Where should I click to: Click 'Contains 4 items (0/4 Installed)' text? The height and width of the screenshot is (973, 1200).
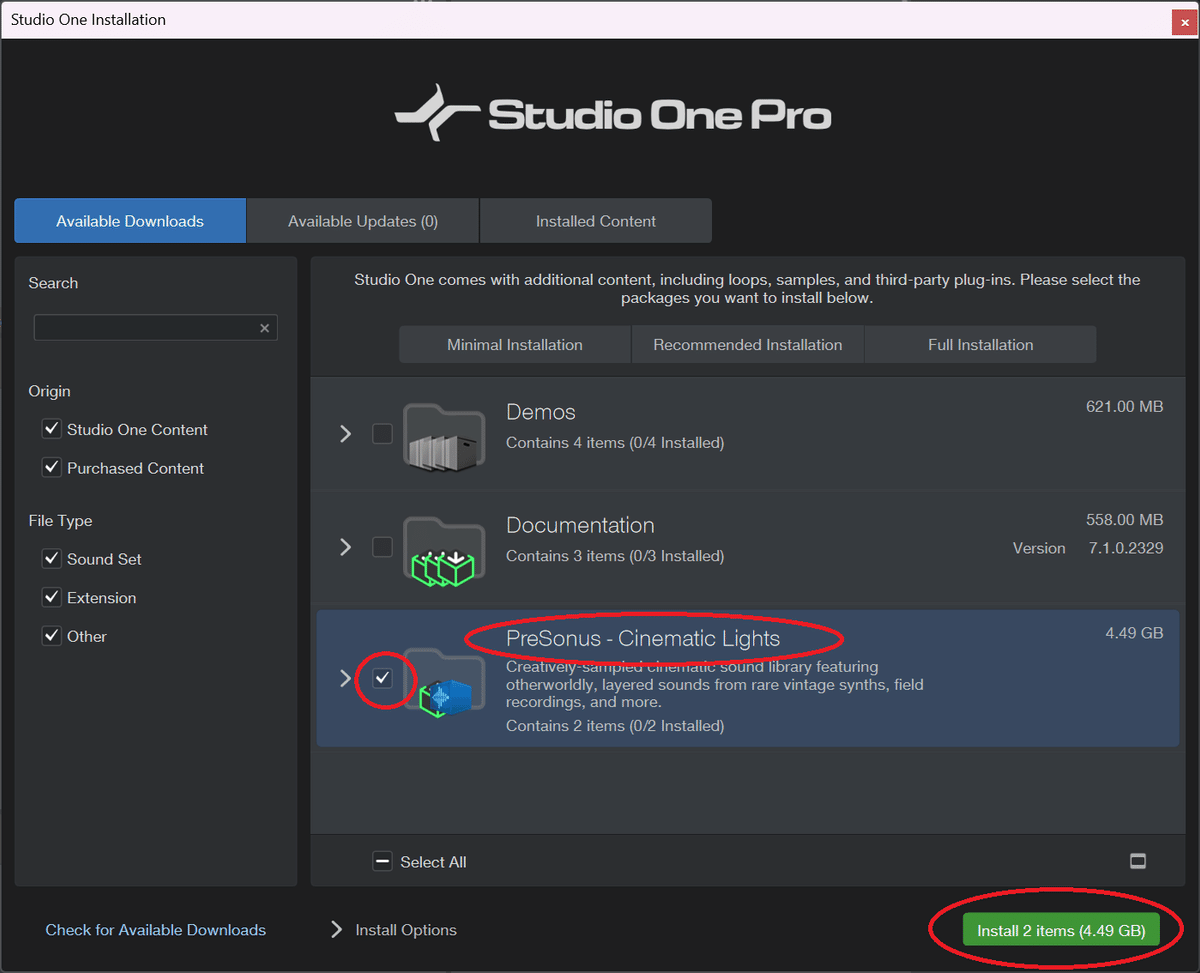(615, 442)
